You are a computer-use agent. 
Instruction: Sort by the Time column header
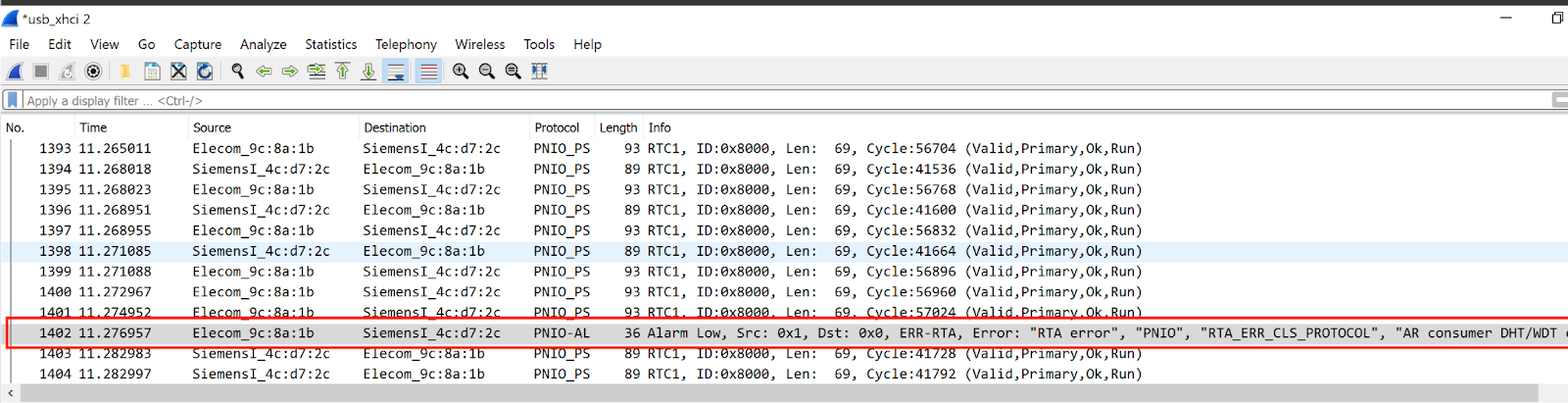pos(131,127)
